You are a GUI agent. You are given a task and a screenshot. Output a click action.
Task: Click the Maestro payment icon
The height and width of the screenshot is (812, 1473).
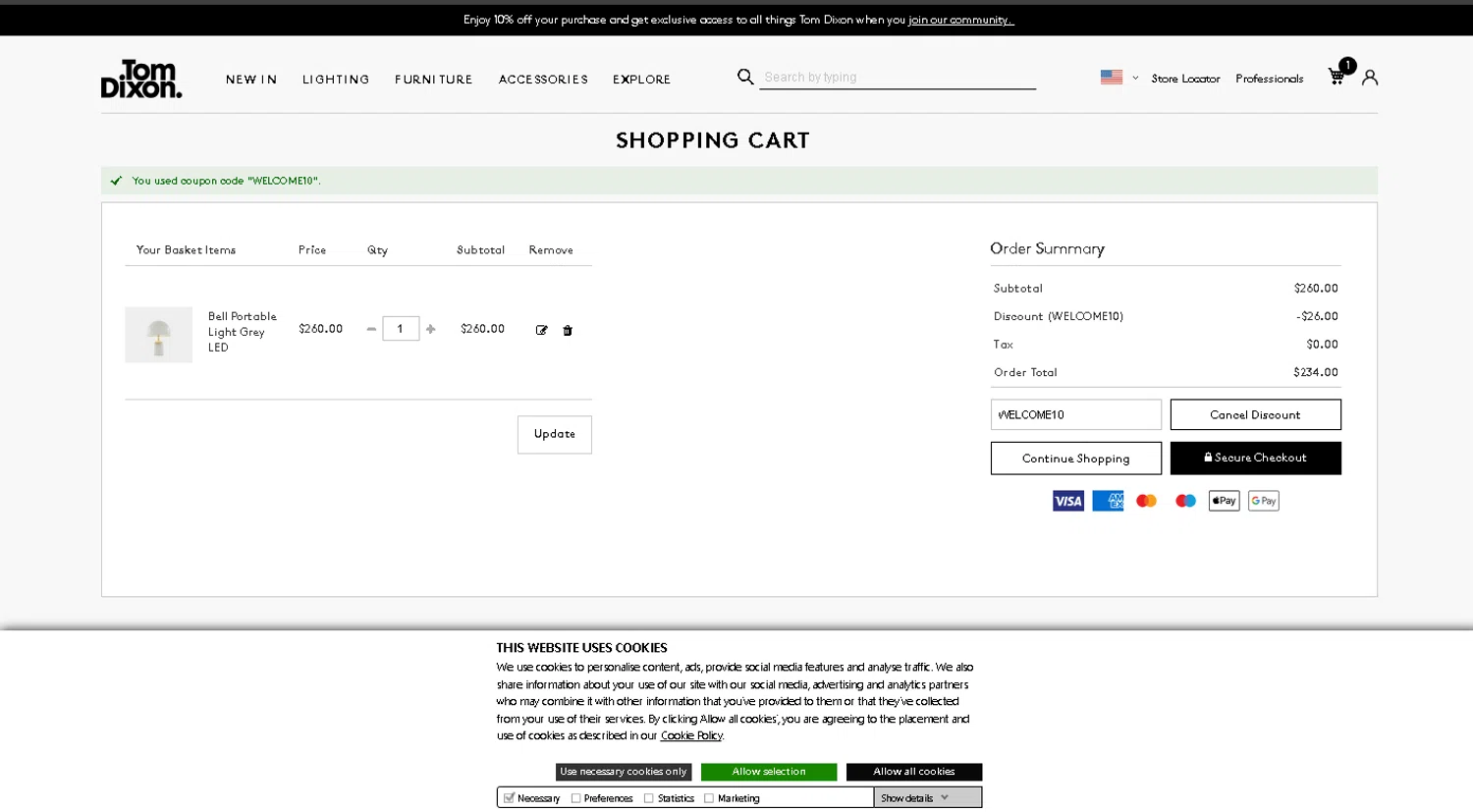pos(1185,501)
